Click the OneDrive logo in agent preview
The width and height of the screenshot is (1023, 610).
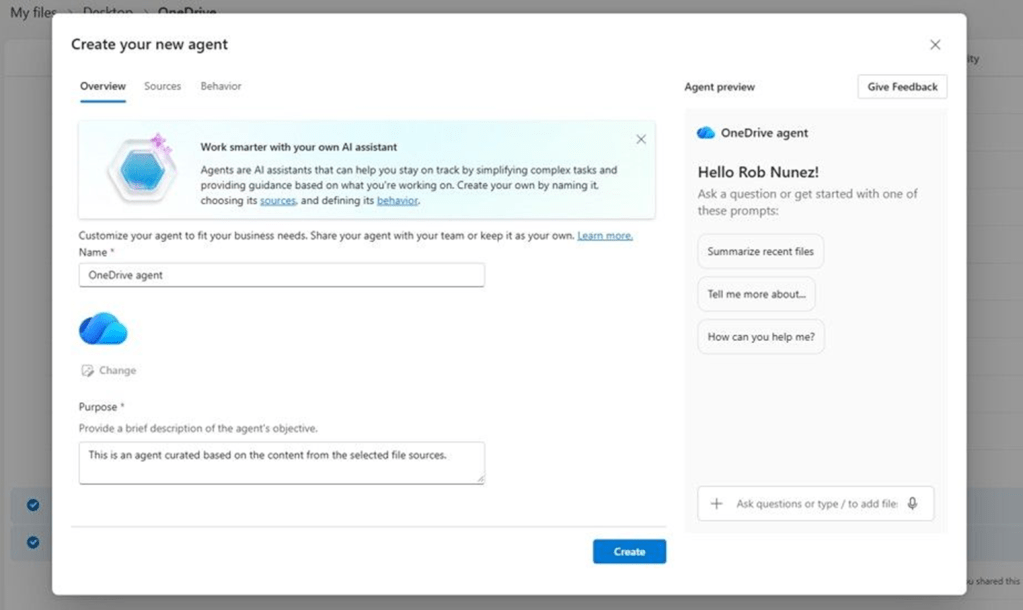click(x=706, y=133)
